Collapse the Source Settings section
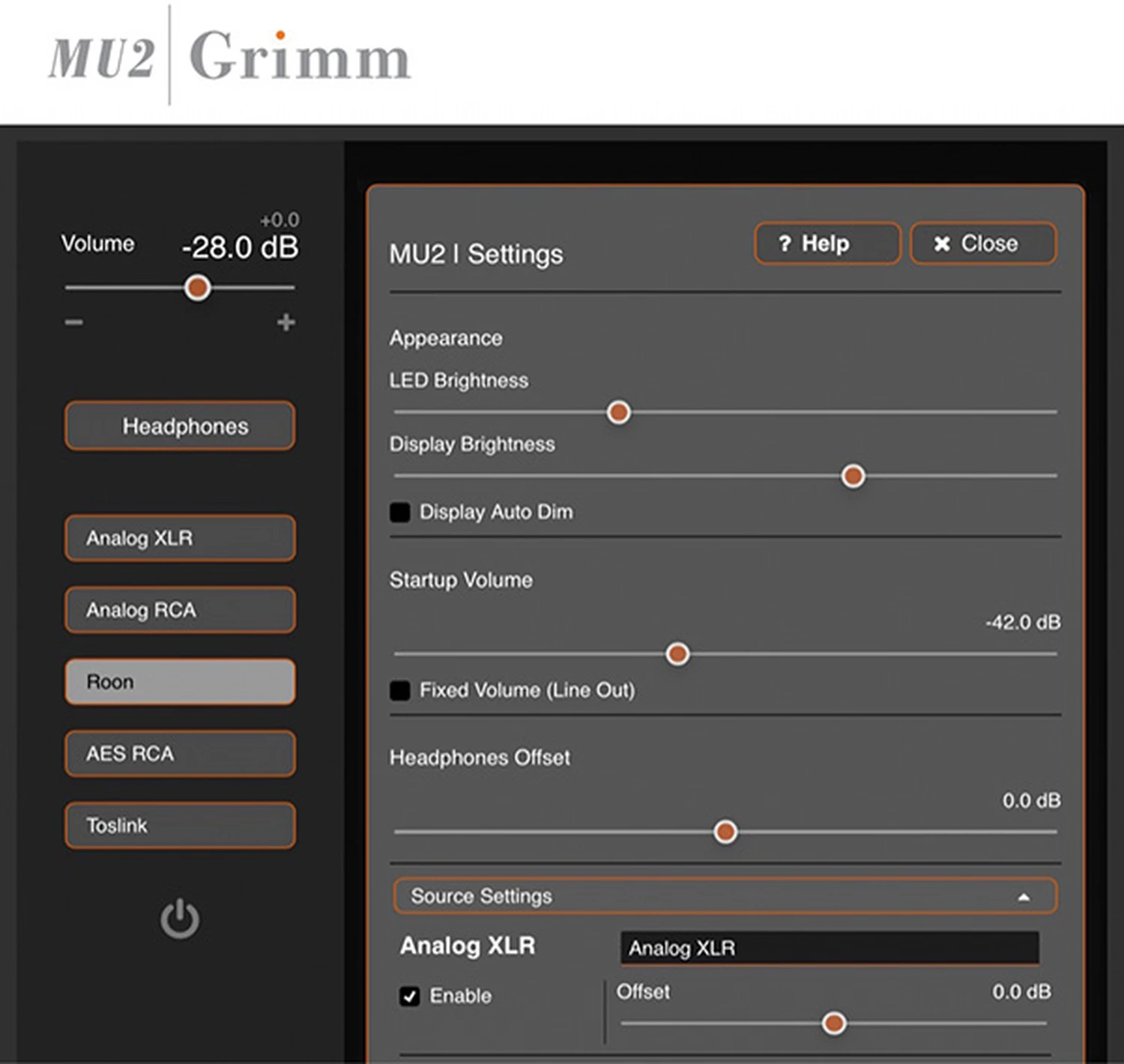 (725, 896)
